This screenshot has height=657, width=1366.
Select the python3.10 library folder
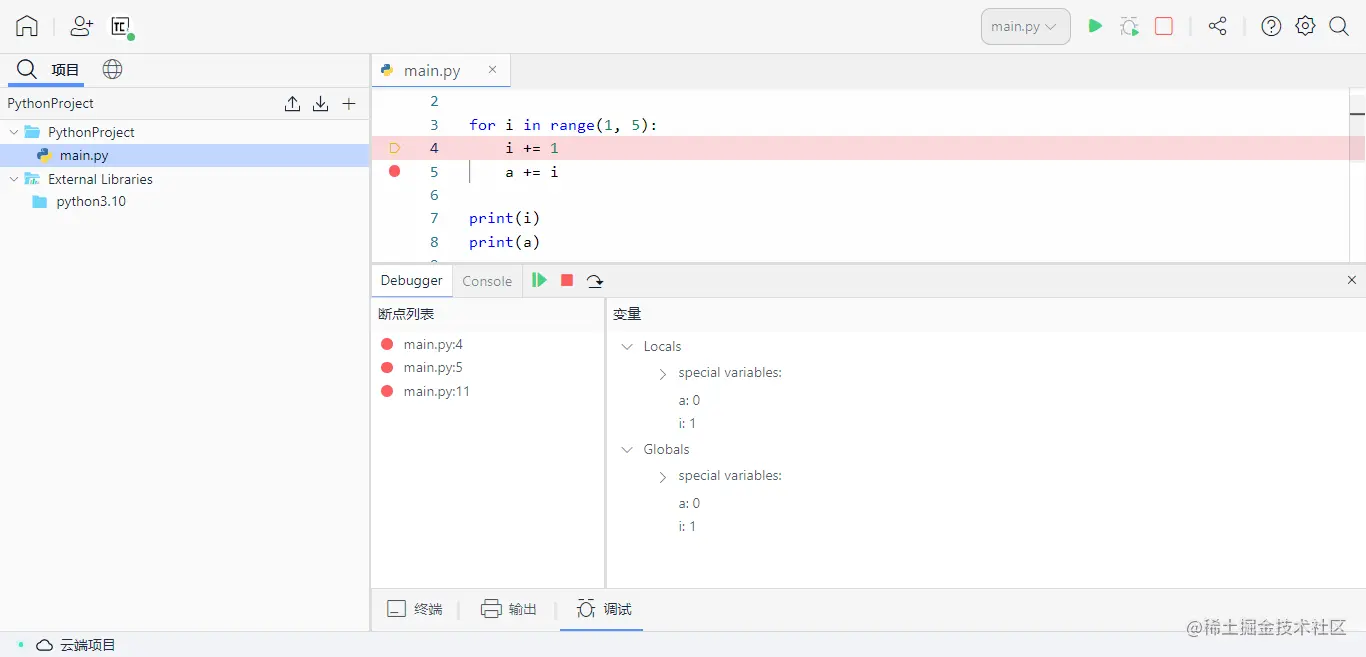click(x=91, y=201)
